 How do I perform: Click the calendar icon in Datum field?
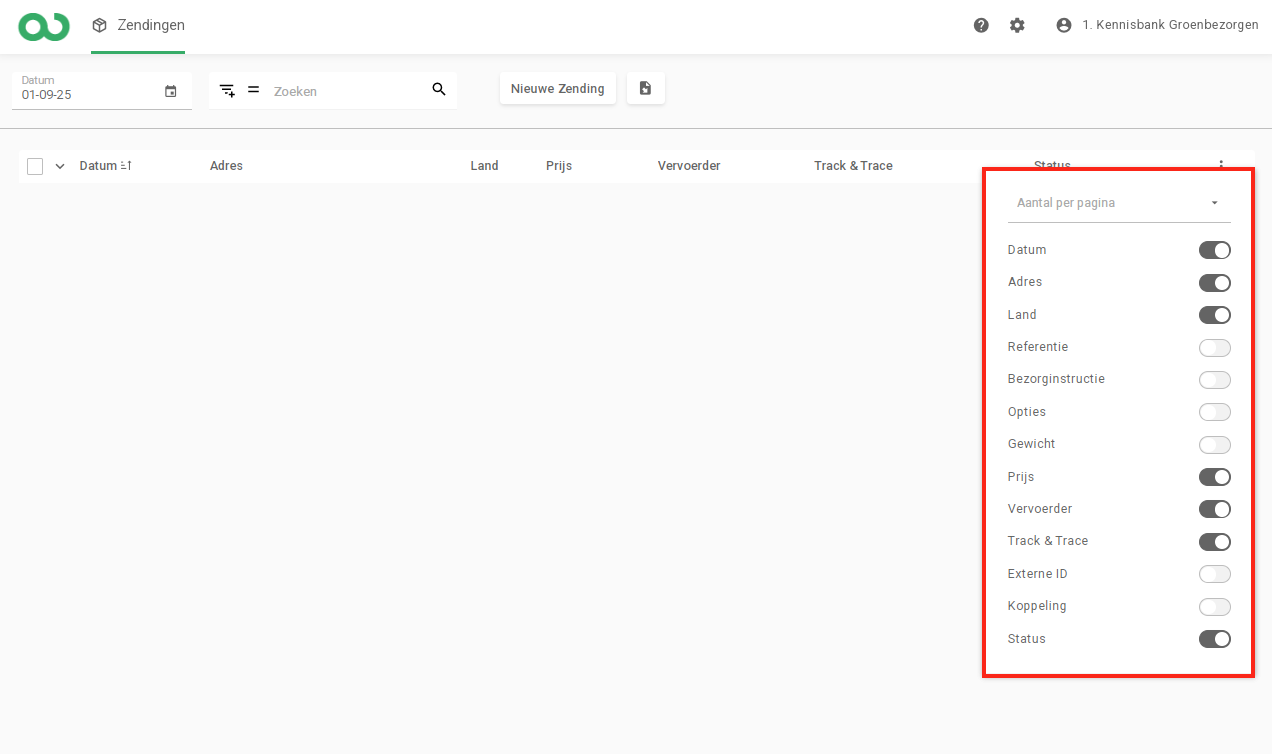[171, 91]
